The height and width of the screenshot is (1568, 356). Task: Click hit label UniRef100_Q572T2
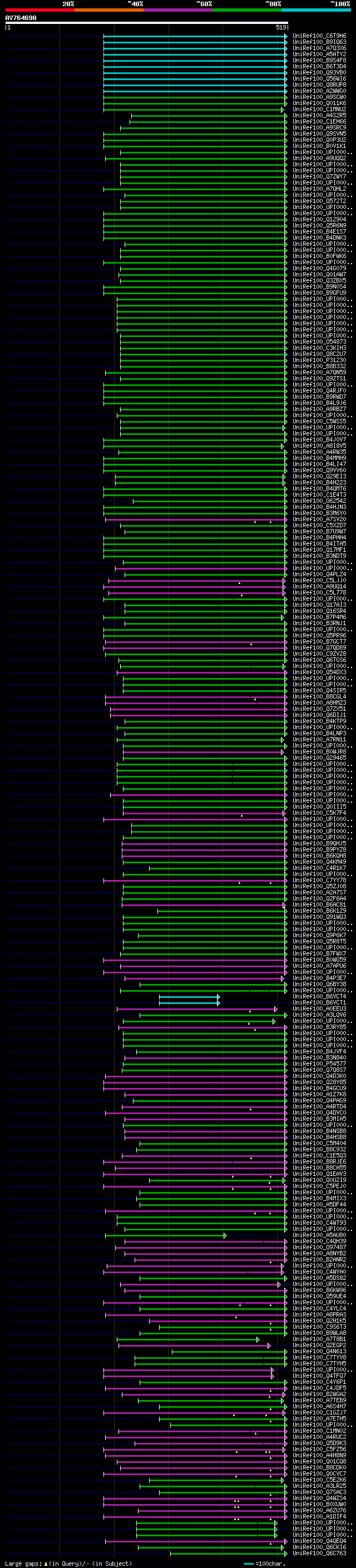point(319,201)
